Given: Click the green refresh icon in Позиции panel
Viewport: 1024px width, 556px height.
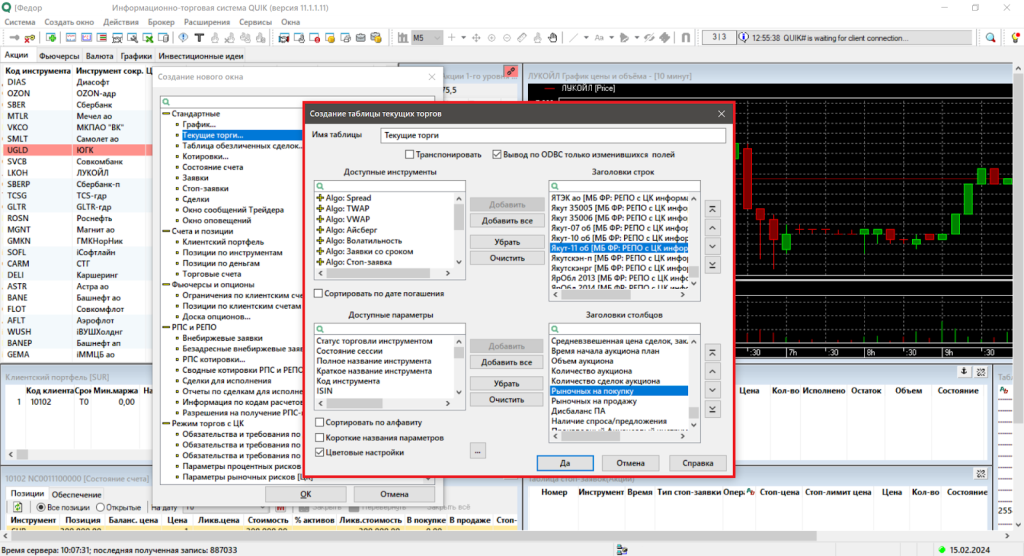Looking at the screenshot, I should (18, 507).
